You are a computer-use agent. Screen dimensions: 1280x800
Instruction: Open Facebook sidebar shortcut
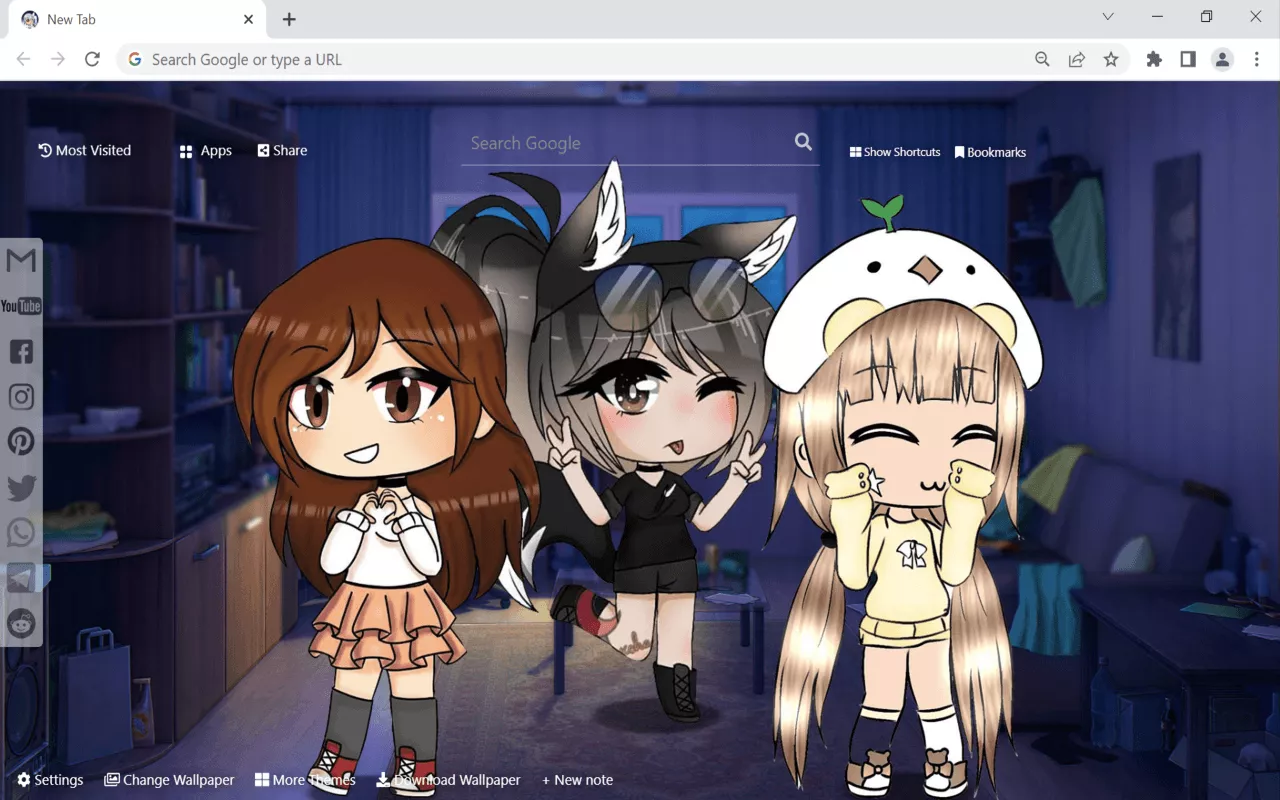point(21,351)
